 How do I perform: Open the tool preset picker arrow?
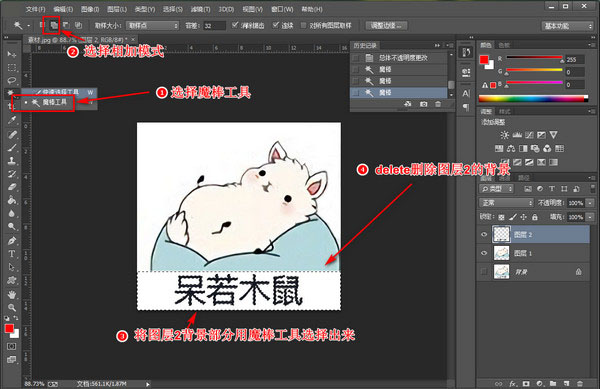tap(29, 26)
